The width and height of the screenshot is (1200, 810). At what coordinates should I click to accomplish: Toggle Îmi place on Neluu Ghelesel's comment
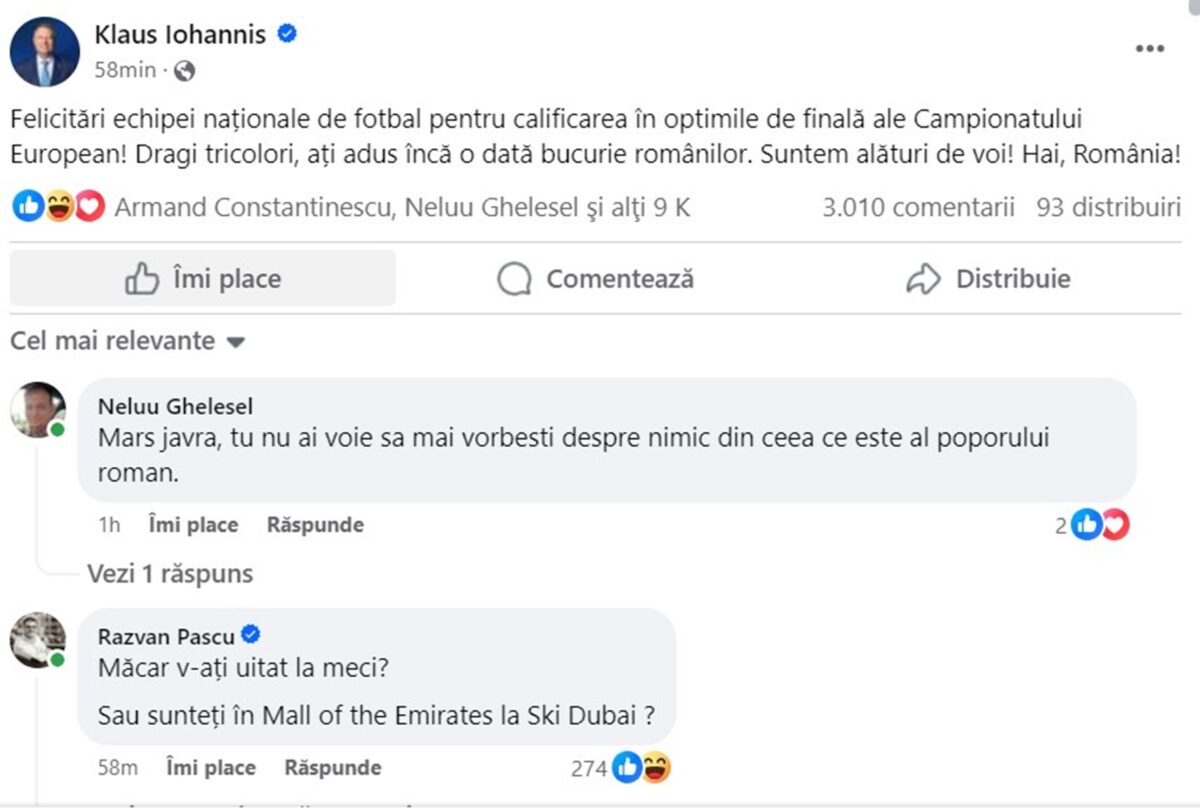[x=192, y=524]
